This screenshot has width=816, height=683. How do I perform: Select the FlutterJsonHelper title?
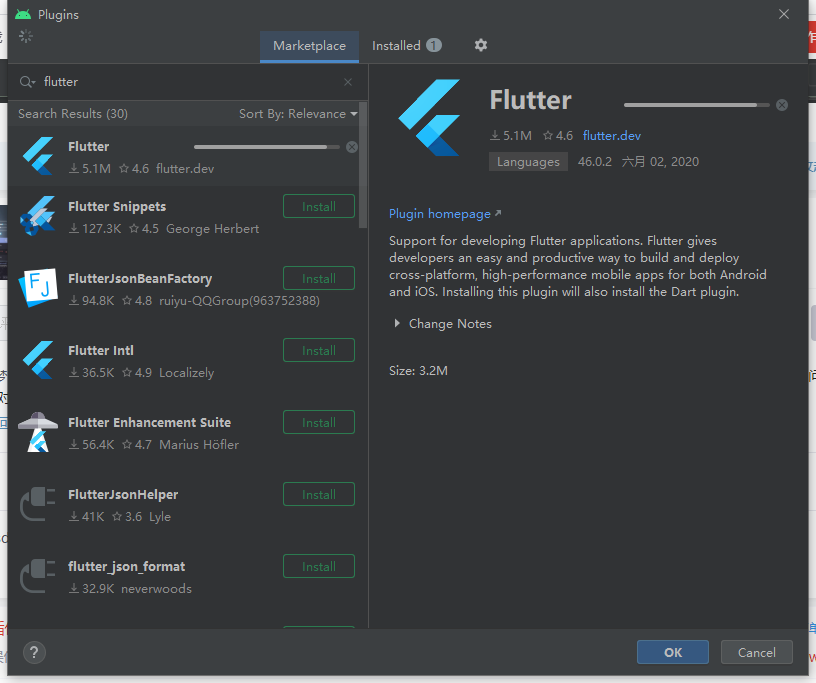pos(123,495)
